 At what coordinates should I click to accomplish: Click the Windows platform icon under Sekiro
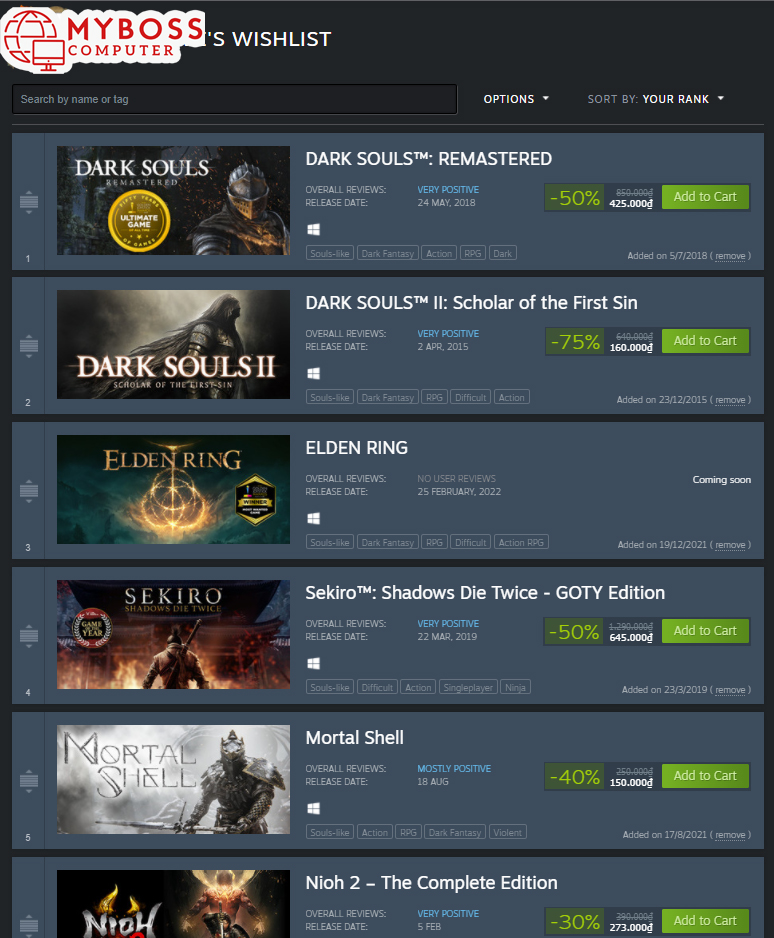(313, 663)
